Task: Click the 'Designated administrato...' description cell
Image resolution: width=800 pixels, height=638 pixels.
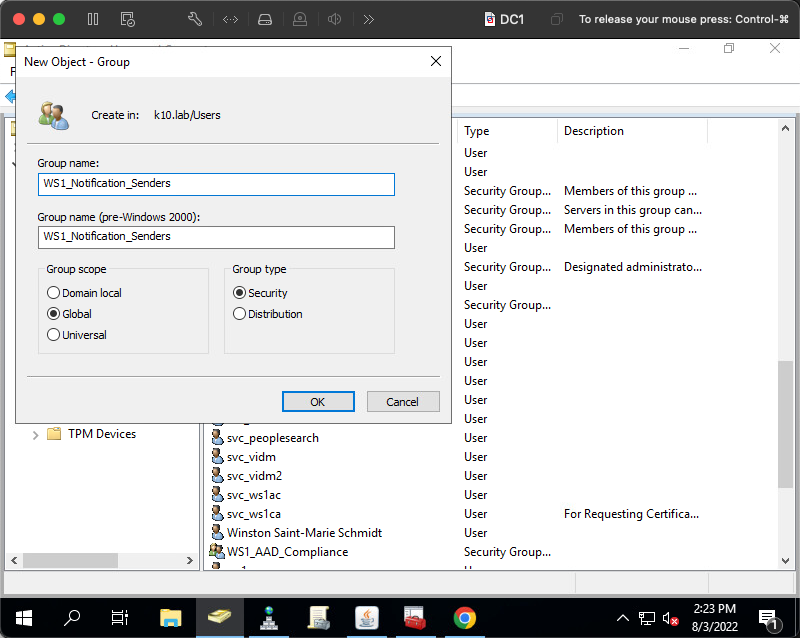Action: click(x=633, y=267)
